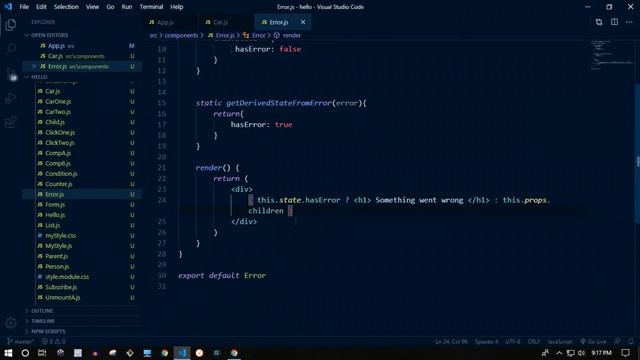Click the feedback icon in status bar

[618, 341]
